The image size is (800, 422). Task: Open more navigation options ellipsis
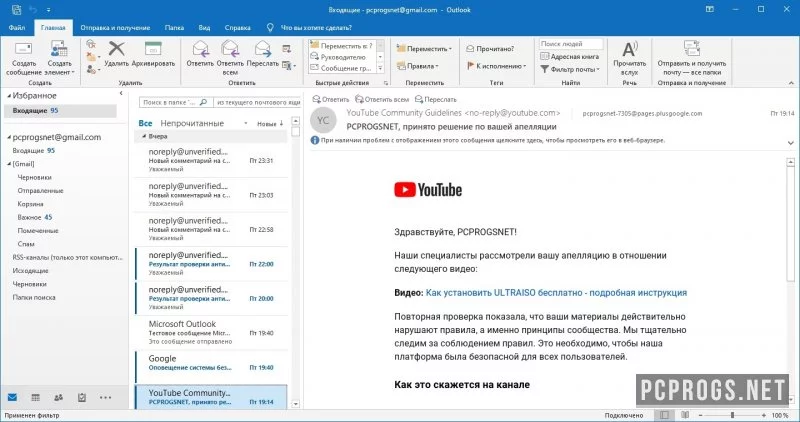click(x=105, y=398)
